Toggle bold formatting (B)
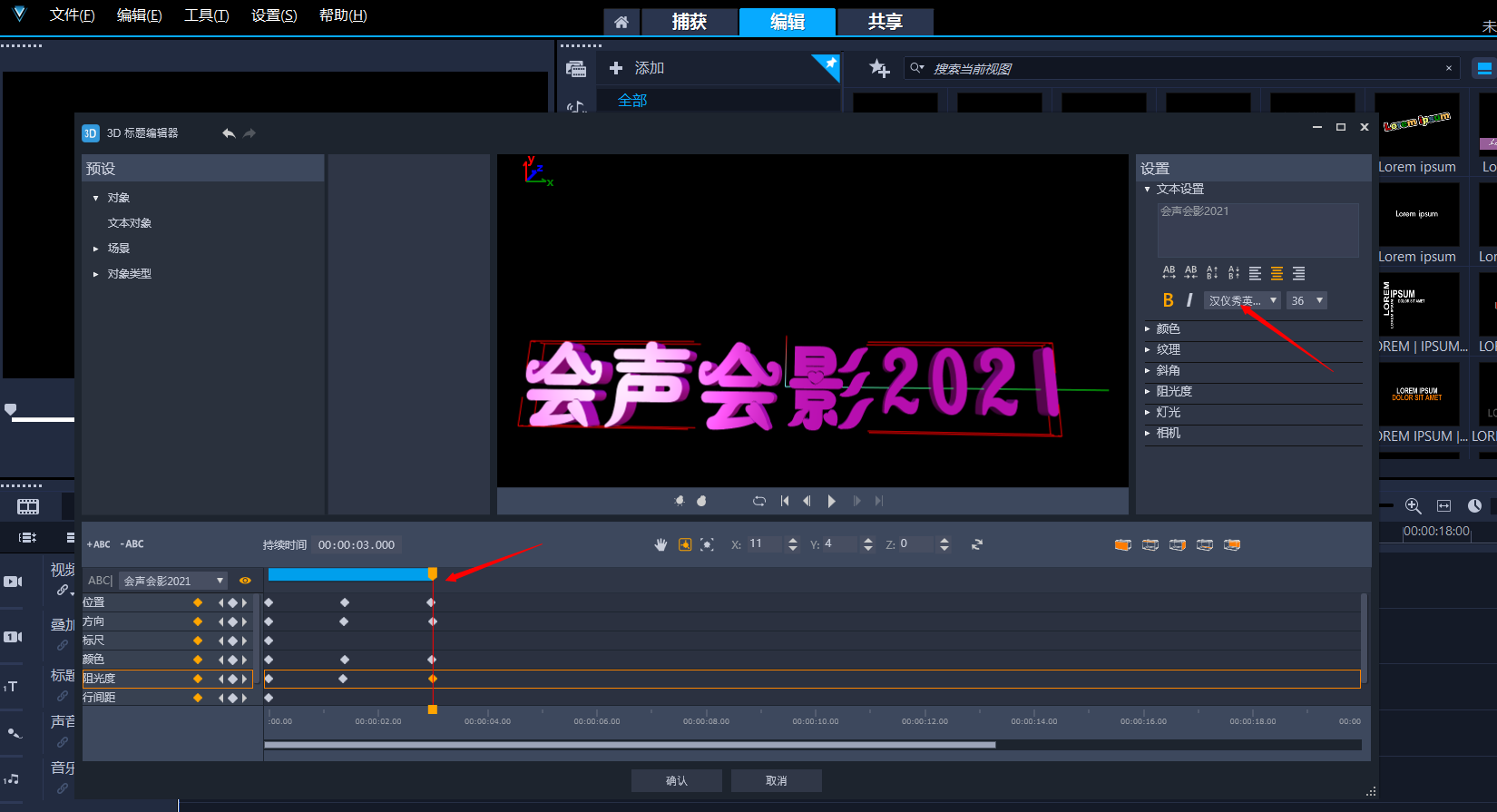Screen dimensions: 1497x812 pos(1168,300)
